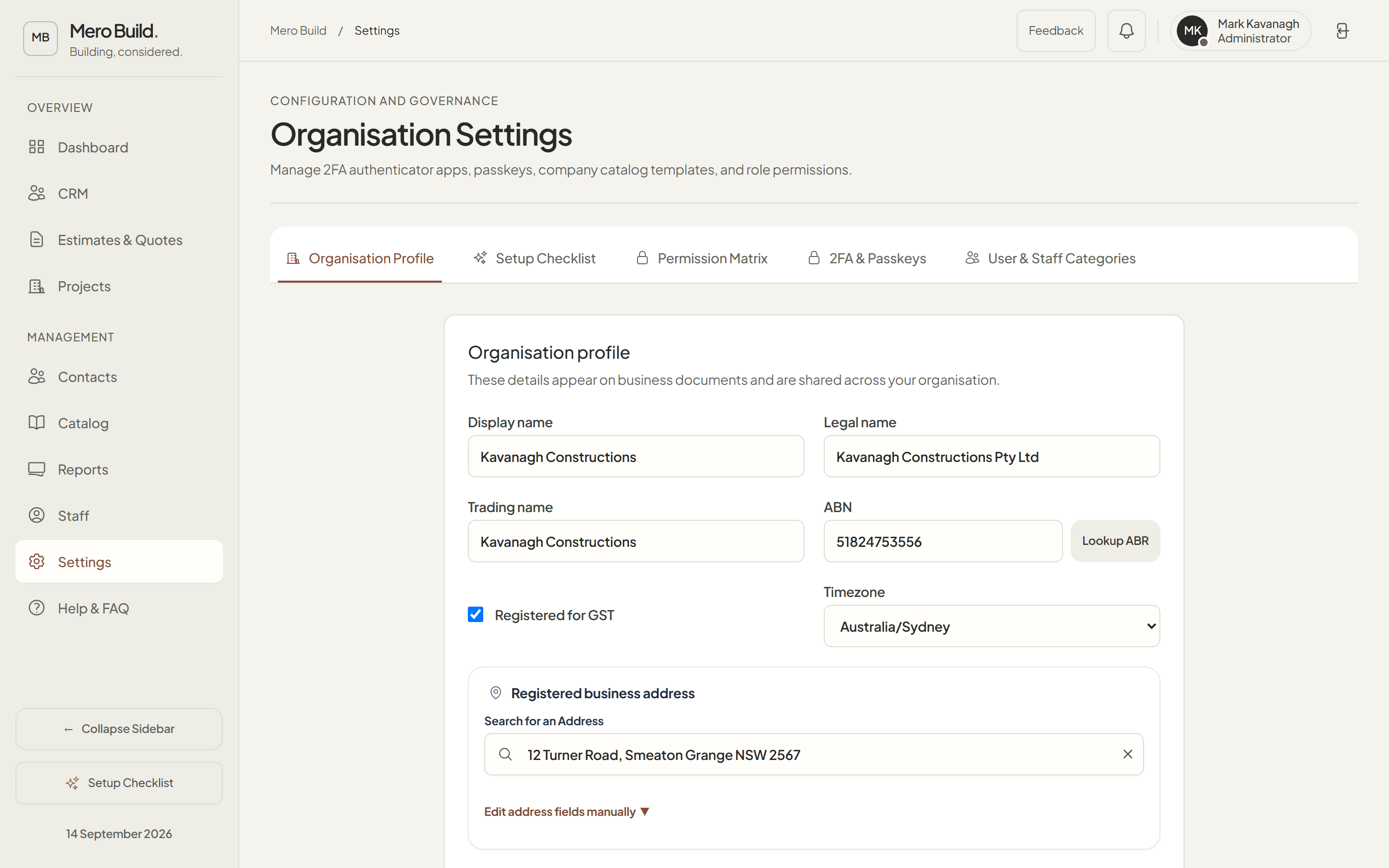The height and width of the screenshot is (868, 1389).
Task: Click the Lookup ABR button
Action: tap(1115, 541)
